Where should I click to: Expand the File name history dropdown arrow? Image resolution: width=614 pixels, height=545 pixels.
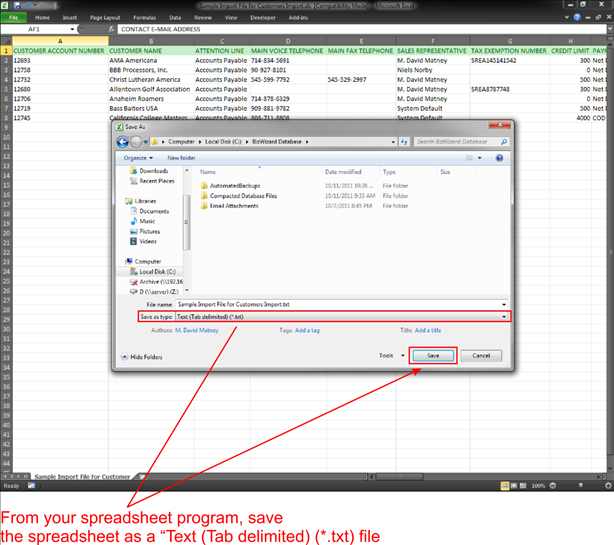point(504,304)
